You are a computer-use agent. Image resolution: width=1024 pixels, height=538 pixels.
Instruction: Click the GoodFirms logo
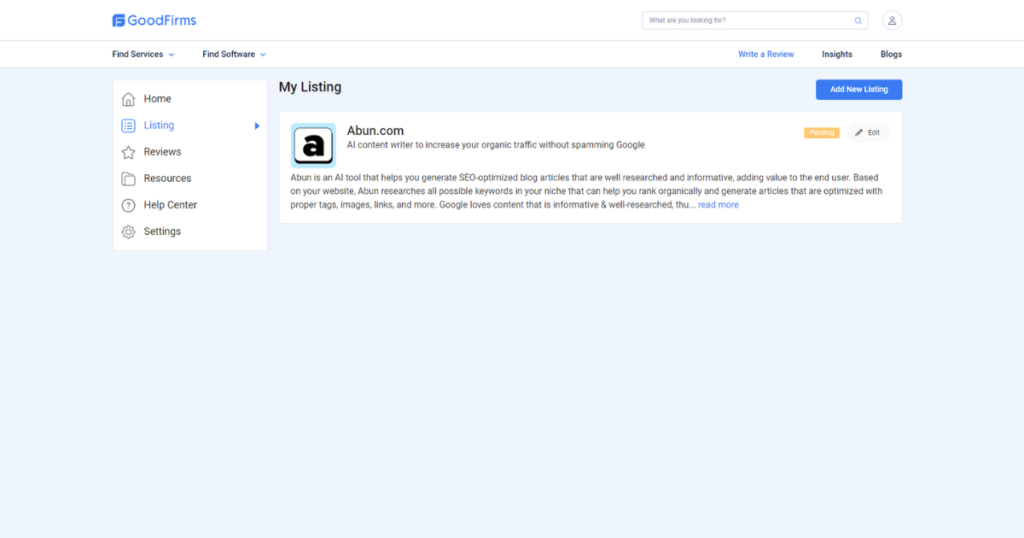point(154,20)
